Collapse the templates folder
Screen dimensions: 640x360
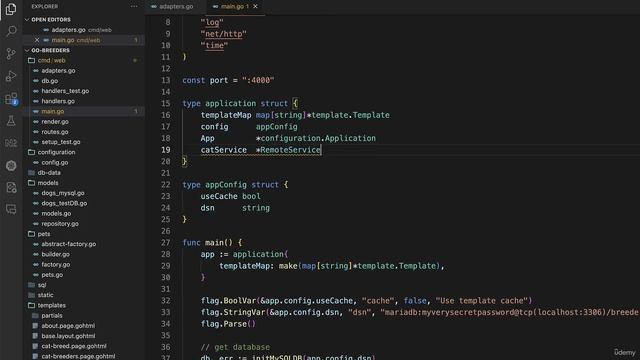click(x=51, y=305)
